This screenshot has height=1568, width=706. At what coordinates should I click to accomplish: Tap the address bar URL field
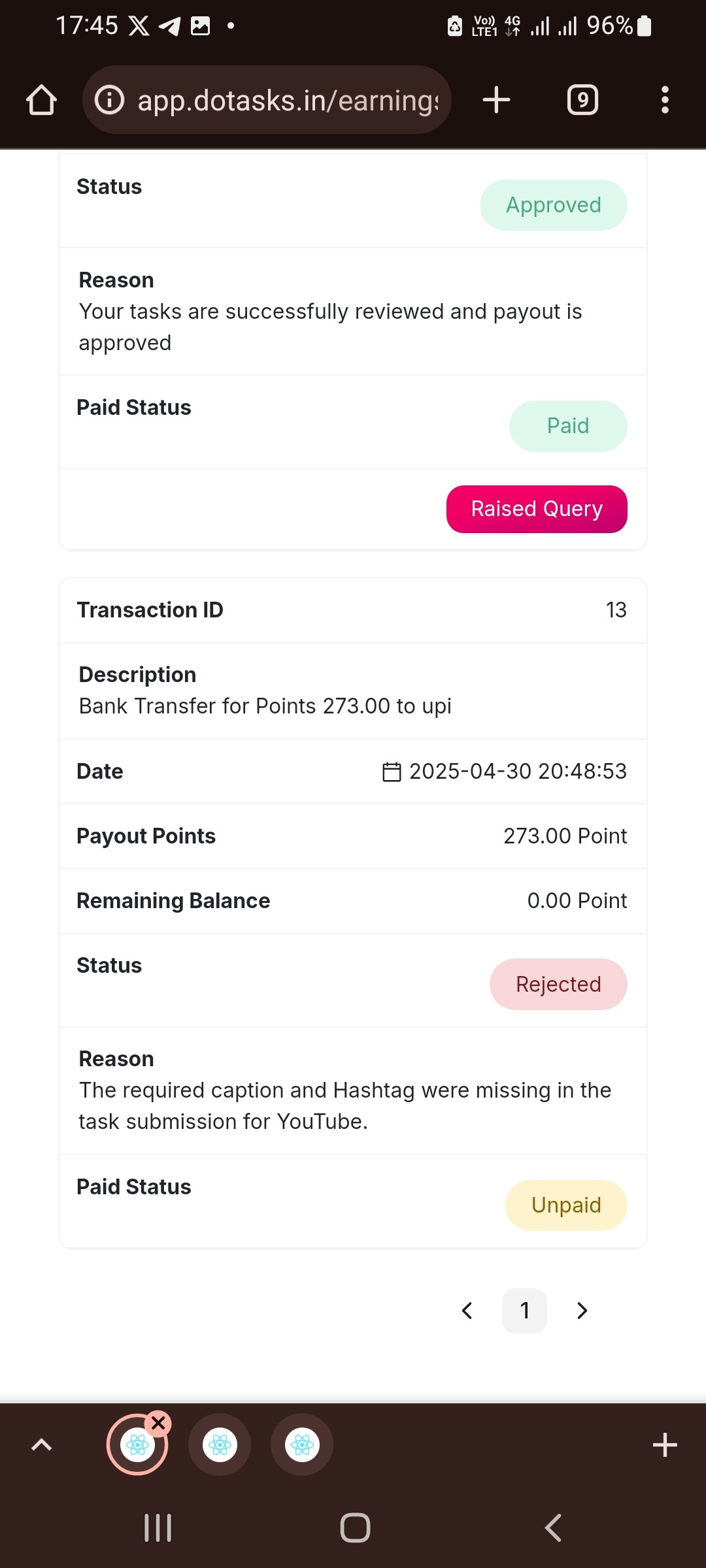tap(288, 100)
